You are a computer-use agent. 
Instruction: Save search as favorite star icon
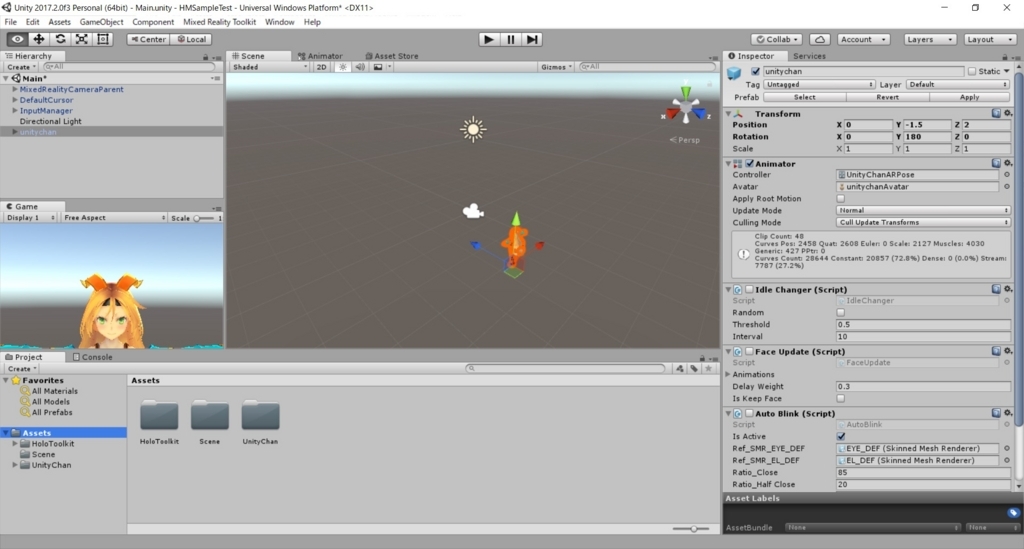point(708,368)
